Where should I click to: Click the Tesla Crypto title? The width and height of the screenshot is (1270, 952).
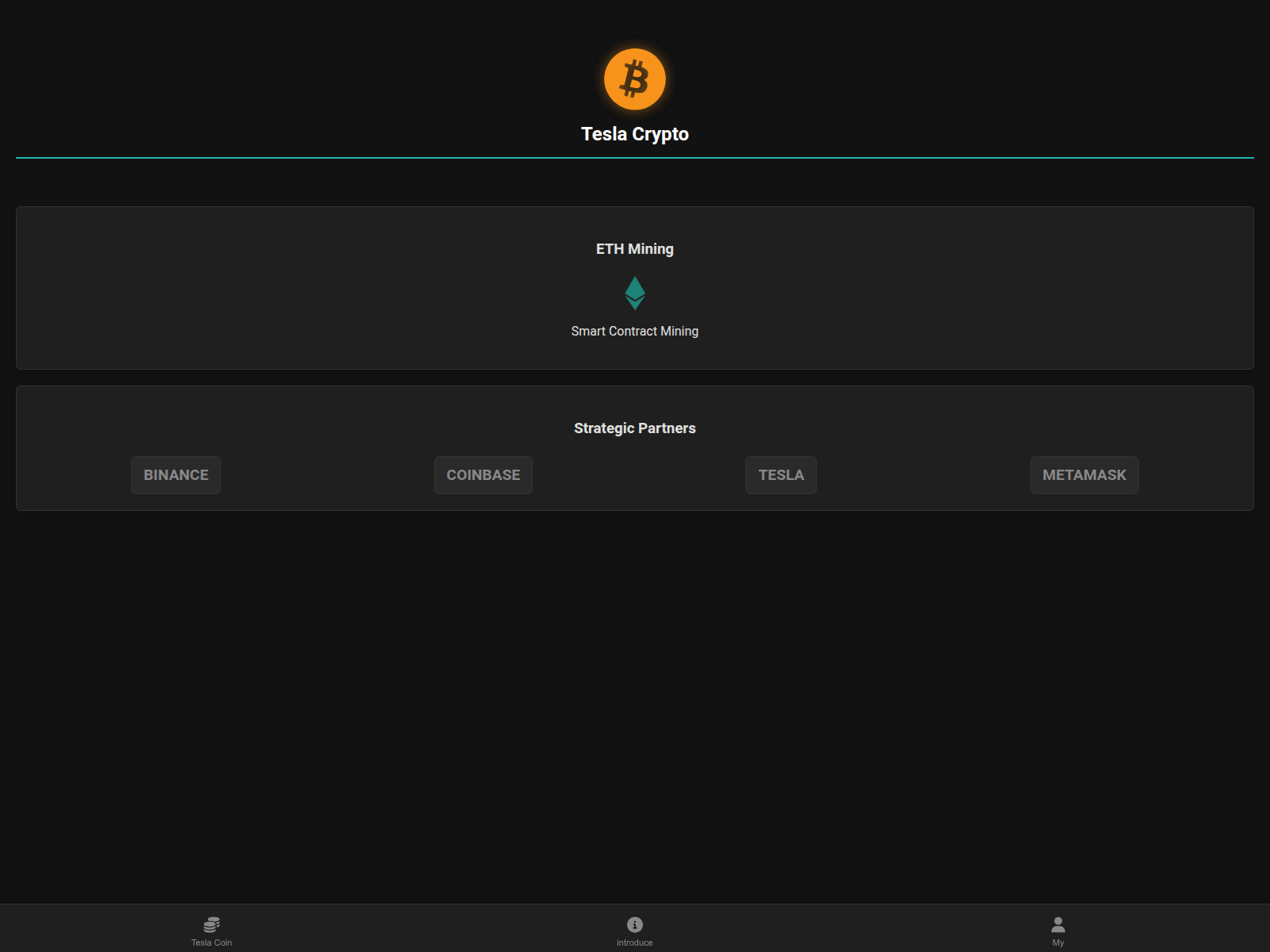pos(635,134)
